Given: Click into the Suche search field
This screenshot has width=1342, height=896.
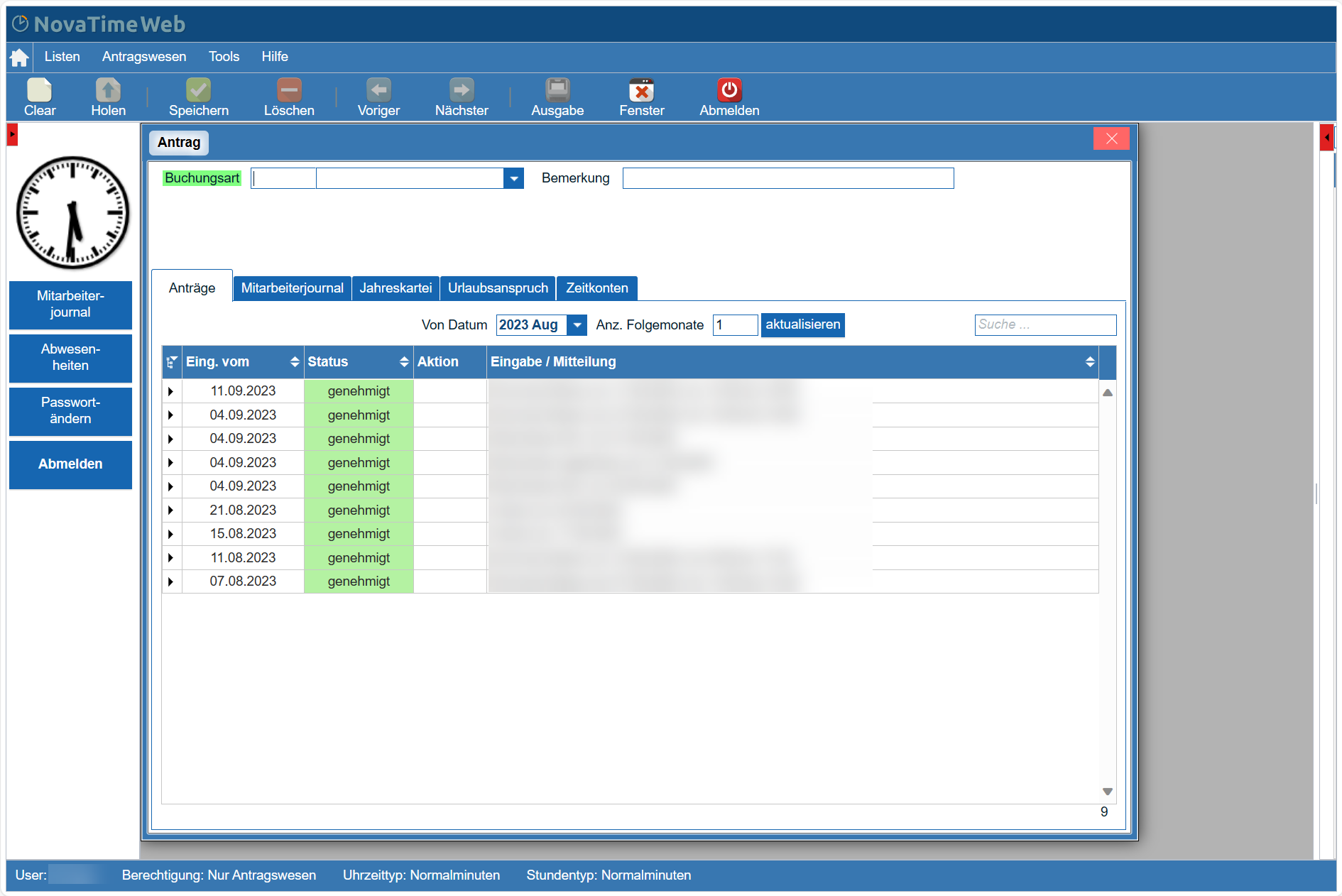Looking at the screenshot, I should click(1044, 325).
